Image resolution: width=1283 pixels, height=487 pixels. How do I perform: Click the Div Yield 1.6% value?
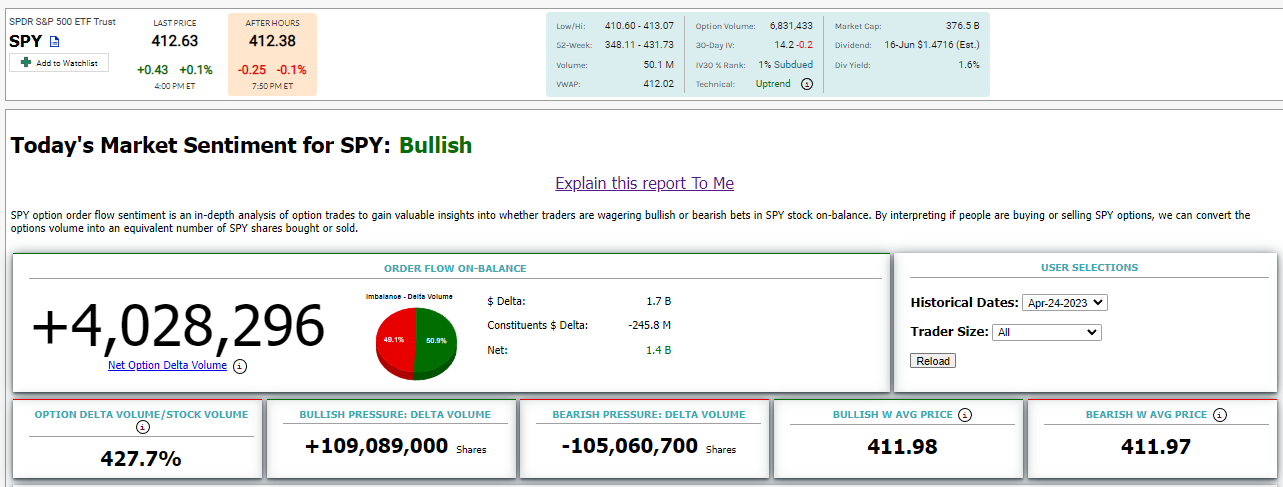(969, 65)
